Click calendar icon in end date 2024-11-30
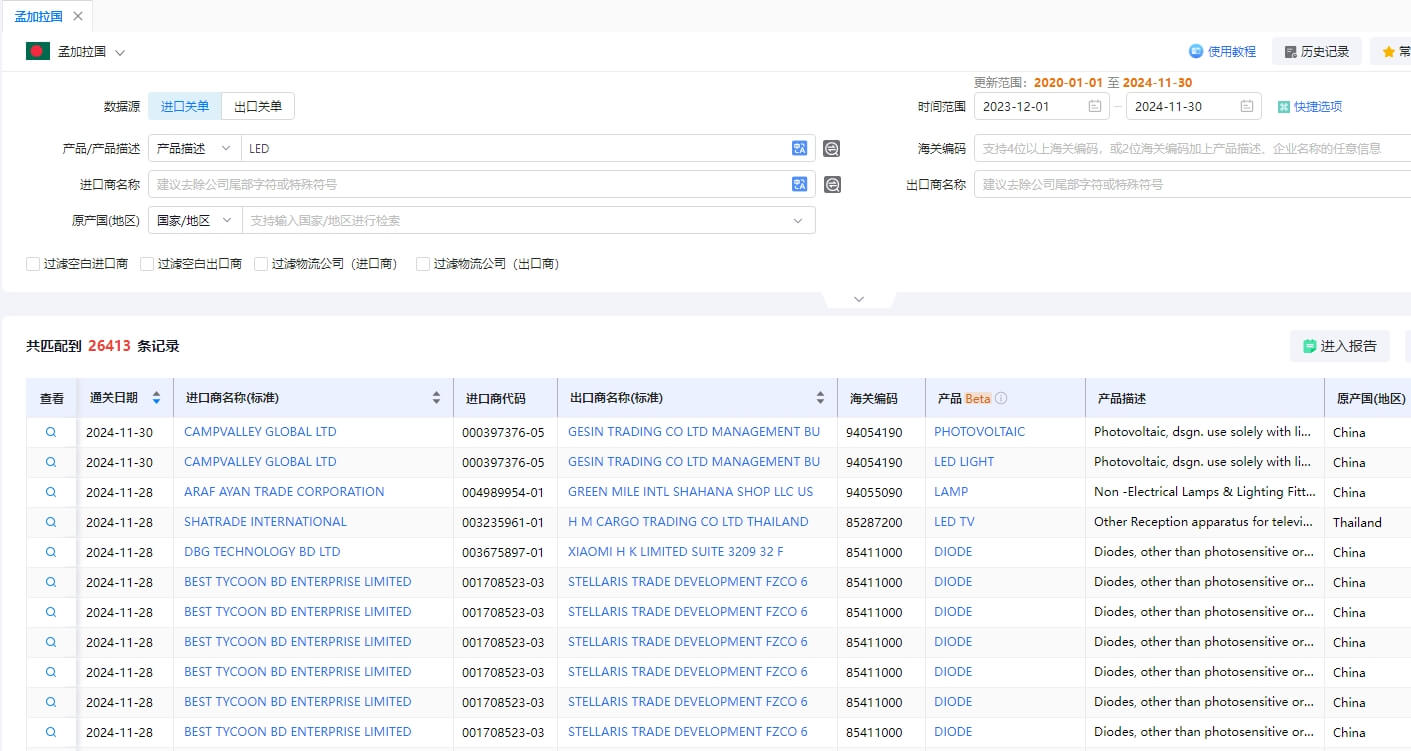 point(1246,106)
